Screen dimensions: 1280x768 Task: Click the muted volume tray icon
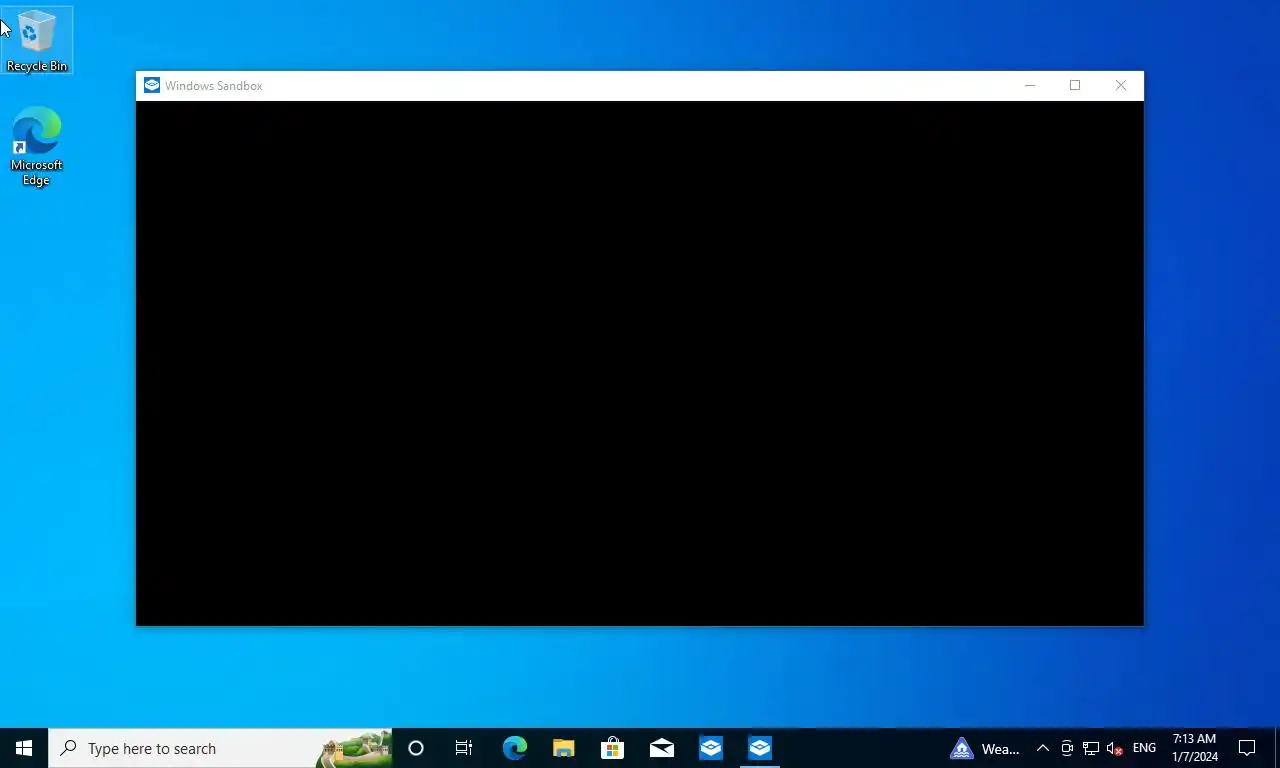pyautogui.click(x=1115, y=748)
